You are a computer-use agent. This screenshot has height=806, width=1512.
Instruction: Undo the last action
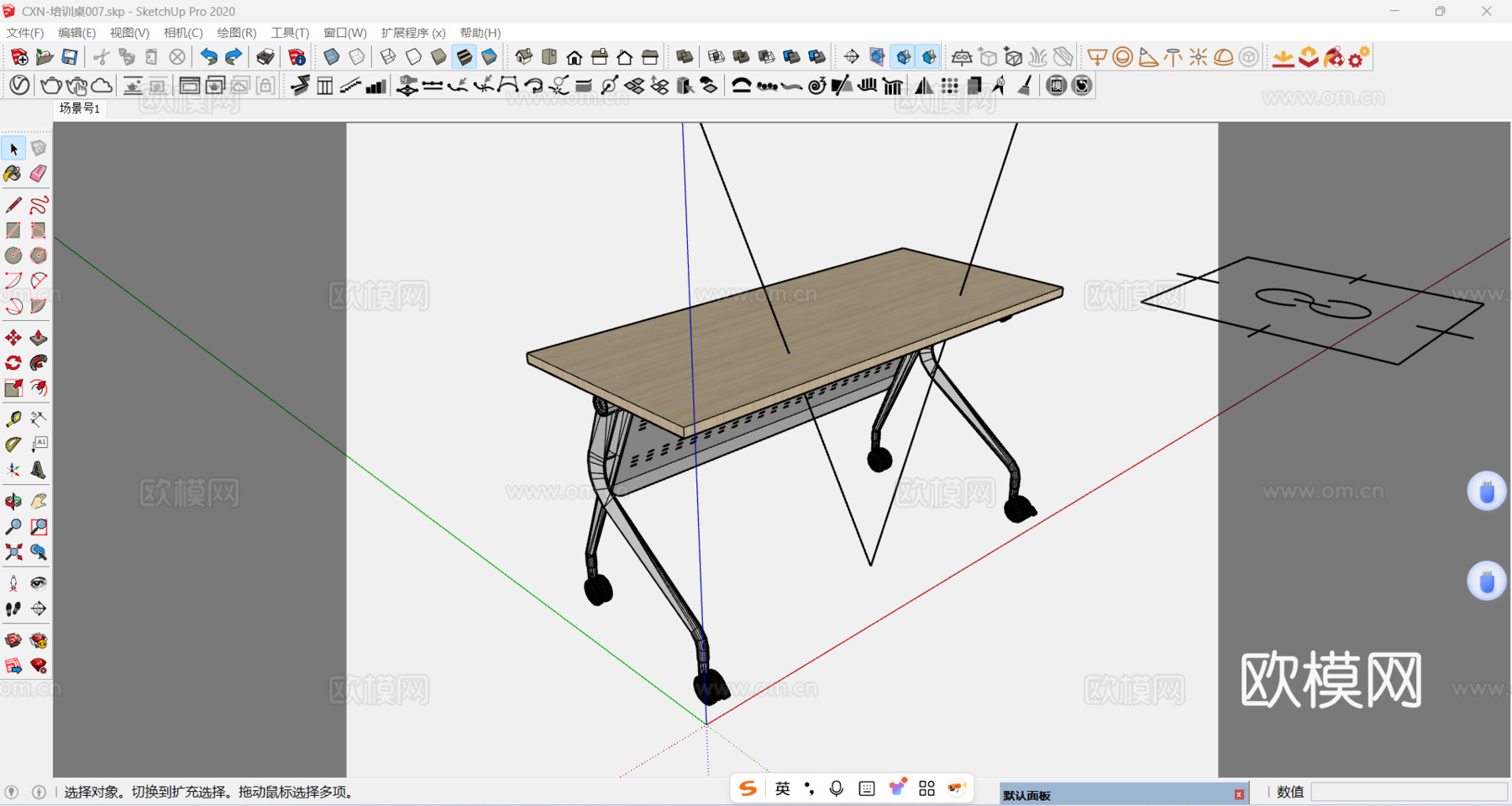208,57
